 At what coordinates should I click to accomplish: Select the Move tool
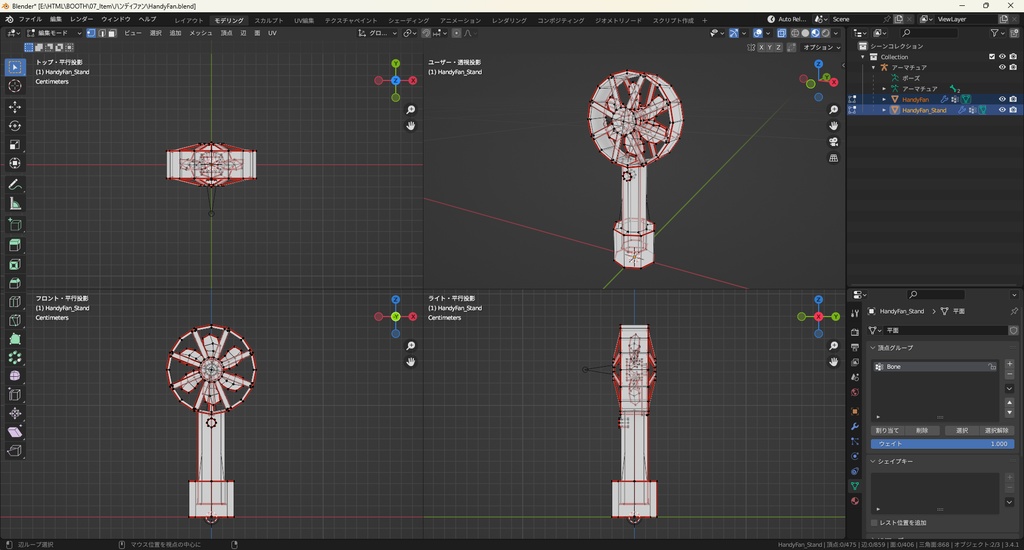14,107
